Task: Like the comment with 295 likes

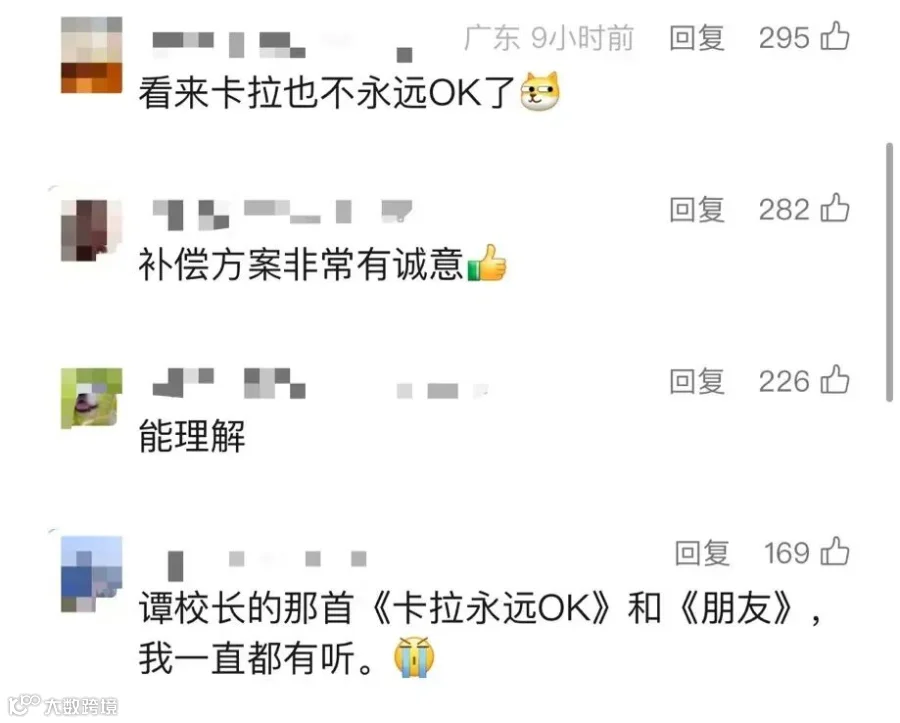Action: point(835,36)
